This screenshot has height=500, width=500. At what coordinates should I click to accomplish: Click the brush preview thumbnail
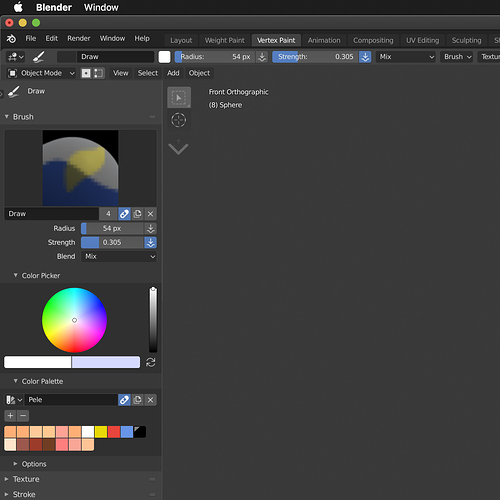(80, 168)
